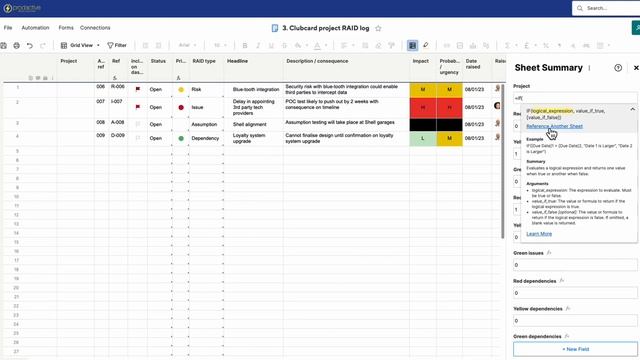Redo the last undone action
The width and height of the screenshot is (640, 360).
[43, 45]
